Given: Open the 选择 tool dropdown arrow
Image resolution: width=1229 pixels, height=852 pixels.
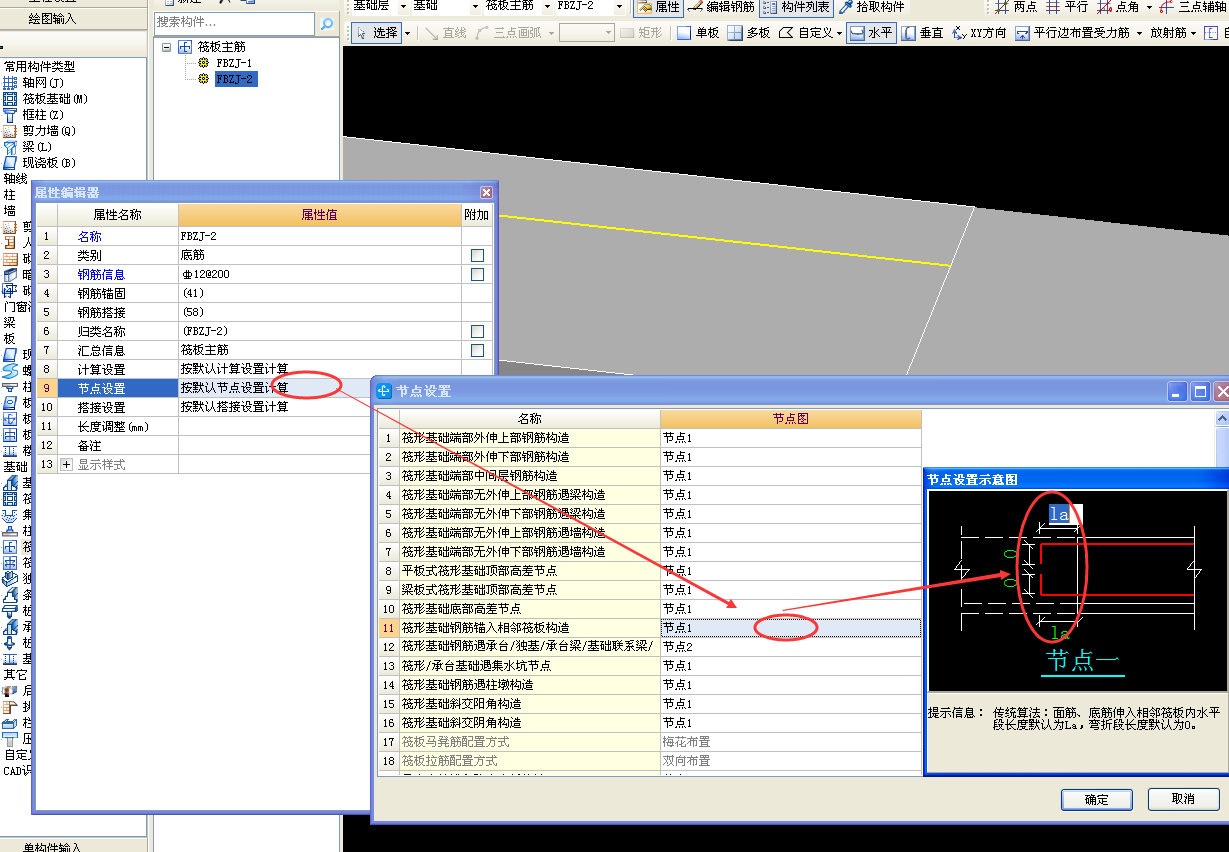Looking at the screenshot, I should (x=408, y=33).
